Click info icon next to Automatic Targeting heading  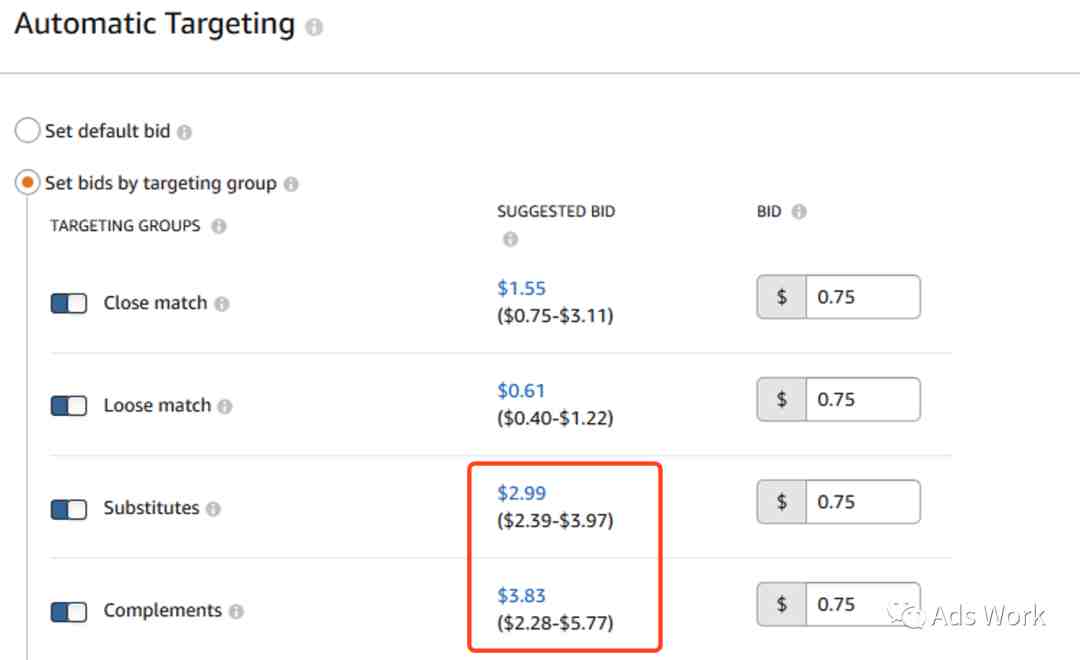coord(314,28)
